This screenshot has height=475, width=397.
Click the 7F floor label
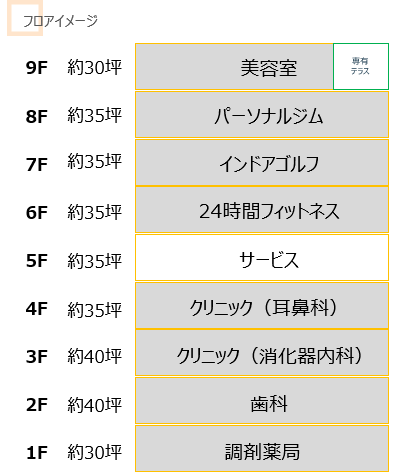(37, 165)
